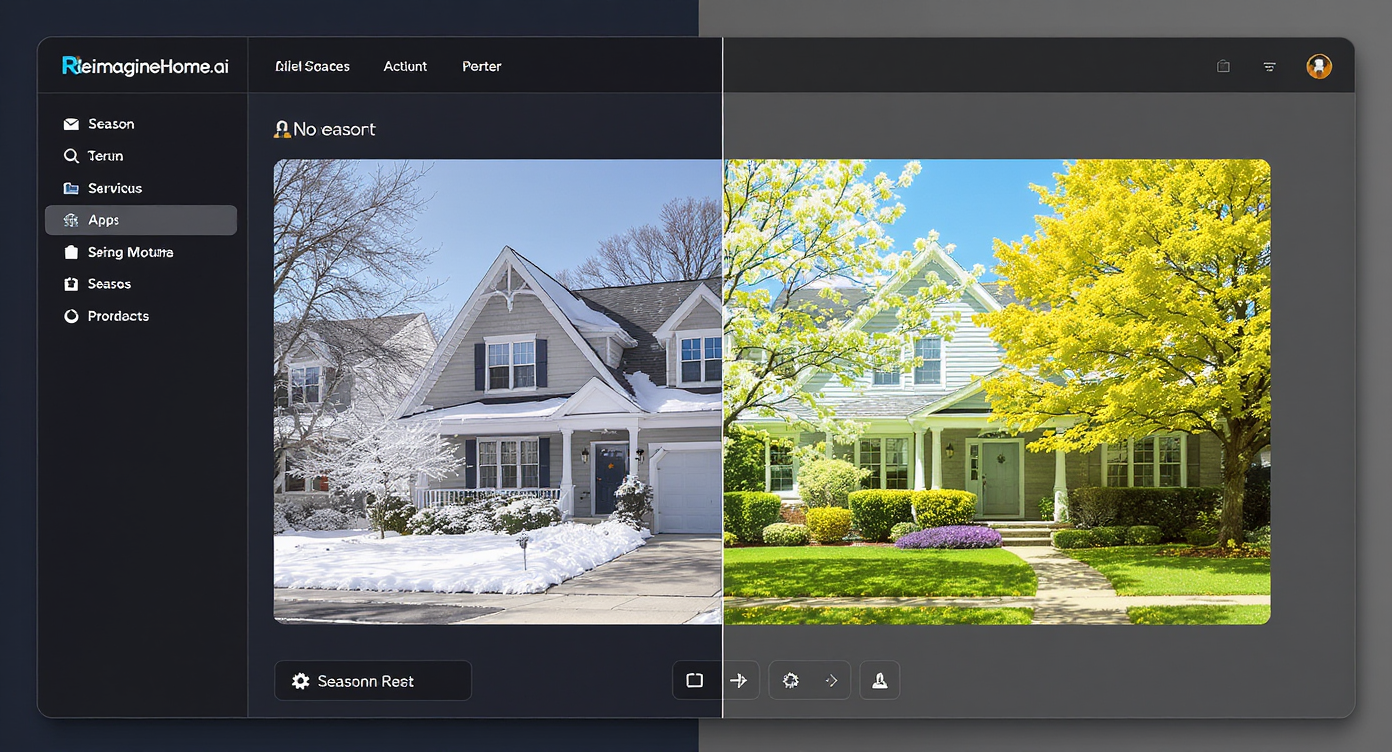1392x752 pixels.
Task: Expand the gear-and-chevron control below images
Action: [x=809, y=680]
